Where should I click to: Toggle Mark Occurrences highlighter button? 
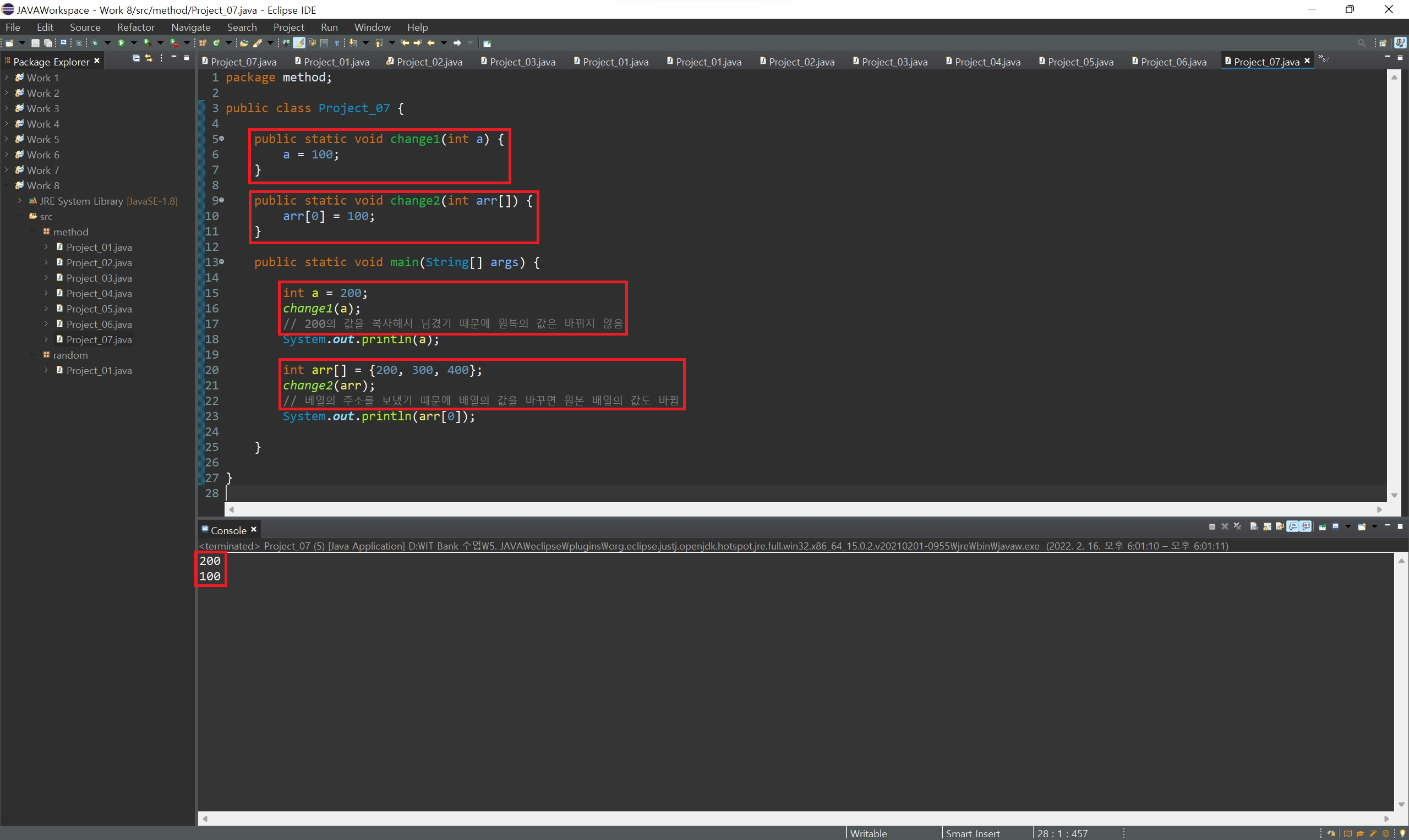point(299,43)
